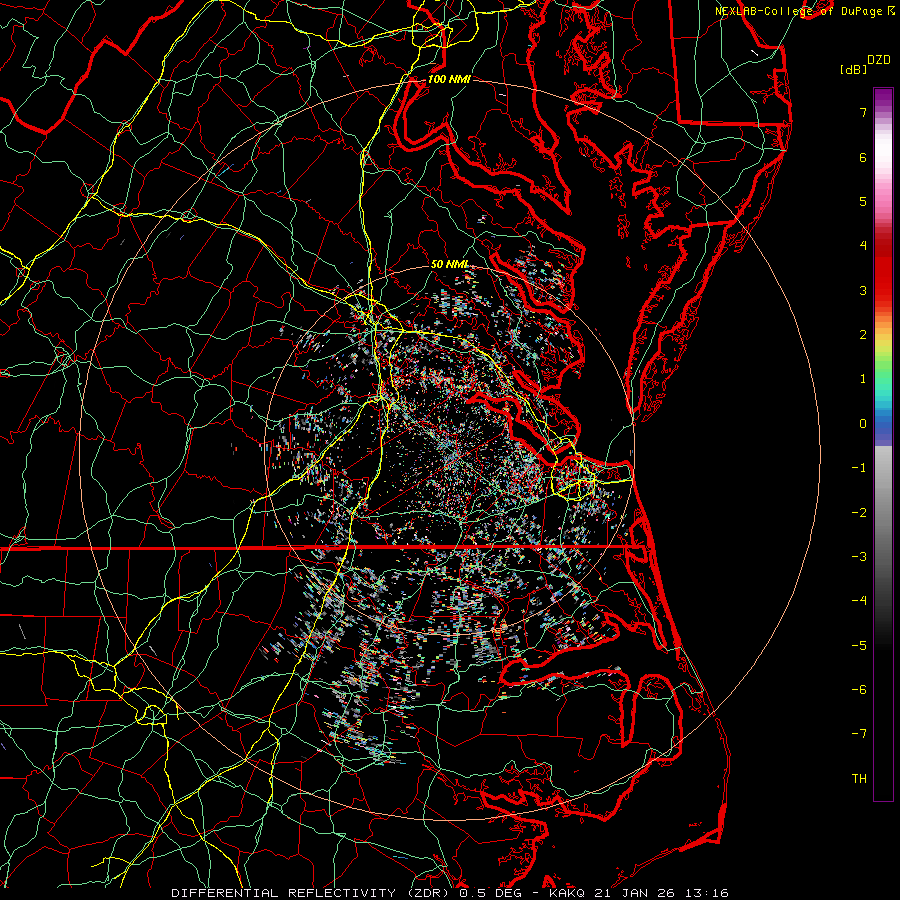The image size is (900, 900).
Task: Click the -1 value on the scale
Action: coord(859,468)
